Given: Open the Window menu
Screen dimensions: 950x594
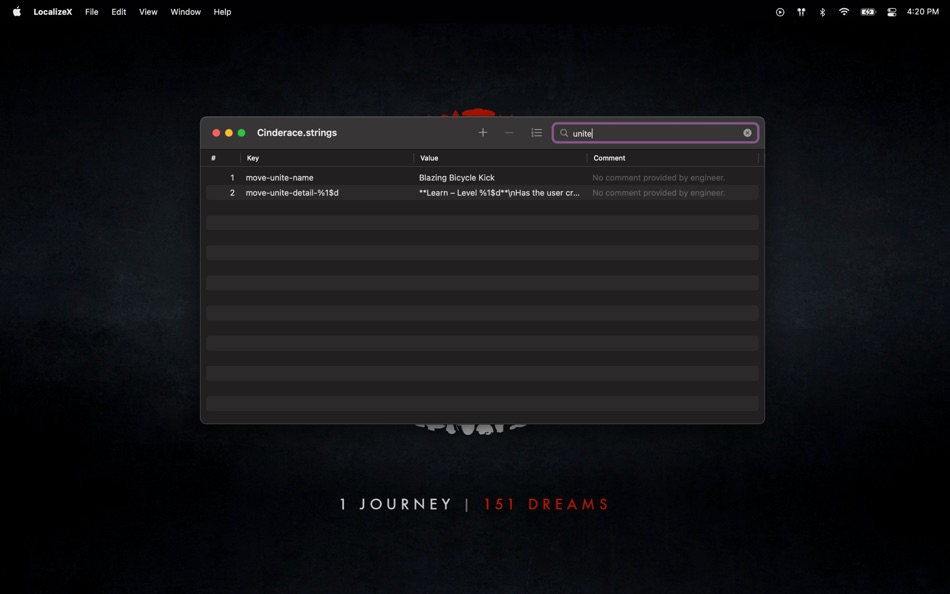Looking at the screenshot, I should pos(185,12).
